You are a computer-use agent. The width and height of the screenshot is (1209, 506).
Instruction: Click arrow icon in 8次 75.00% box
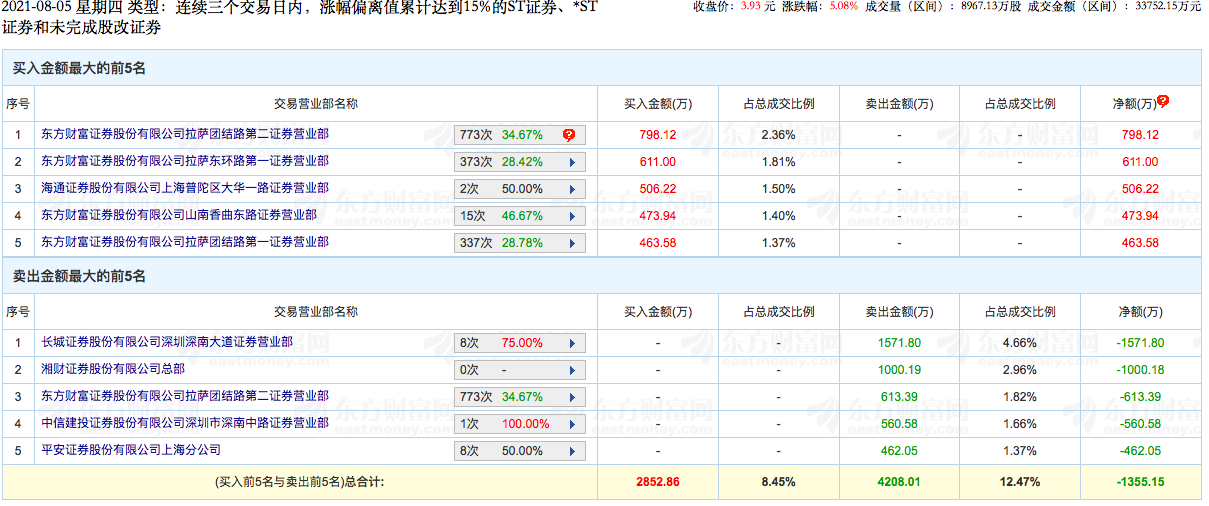pos(572,343)
